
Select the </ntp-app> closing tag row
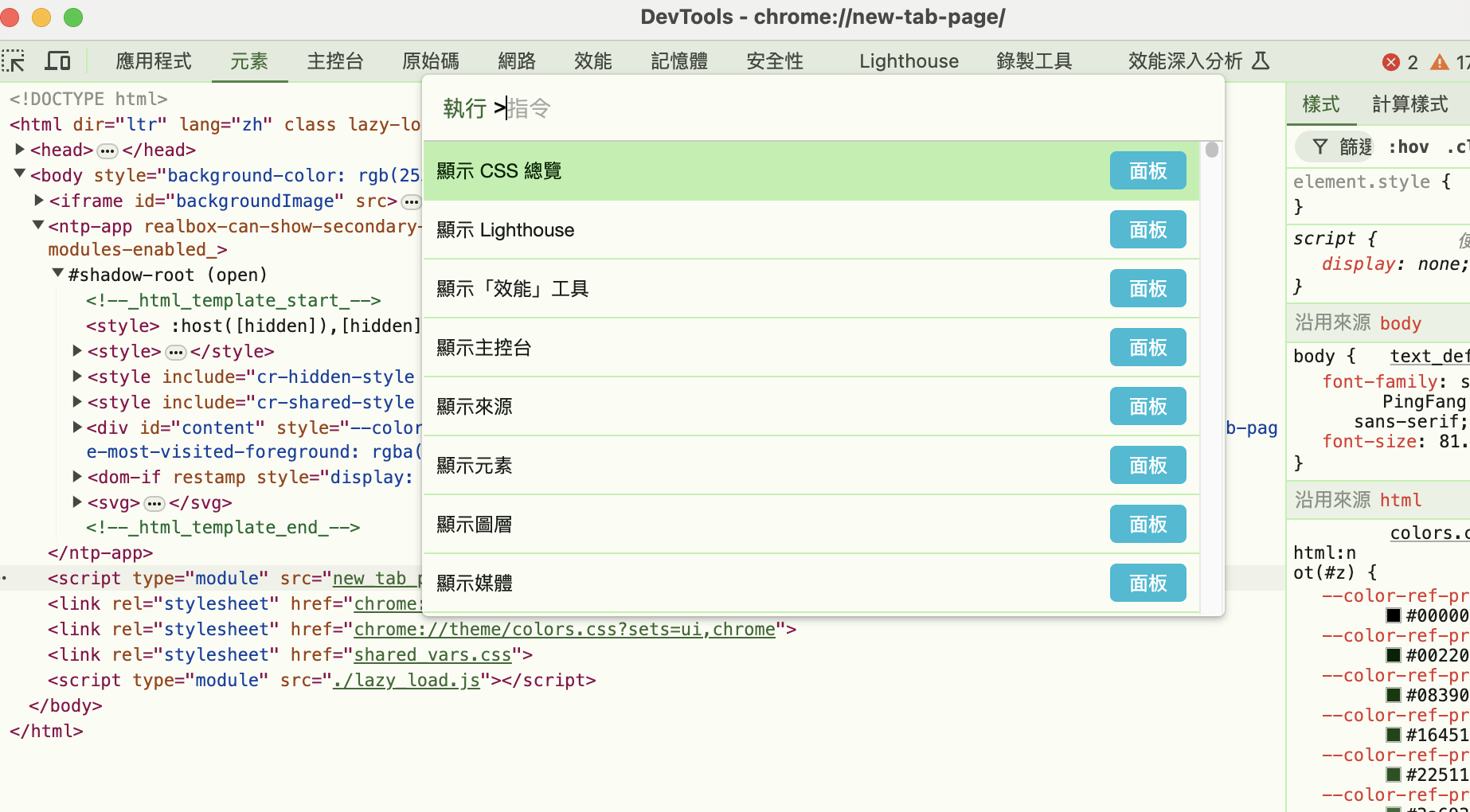click(x=100, y=553)
